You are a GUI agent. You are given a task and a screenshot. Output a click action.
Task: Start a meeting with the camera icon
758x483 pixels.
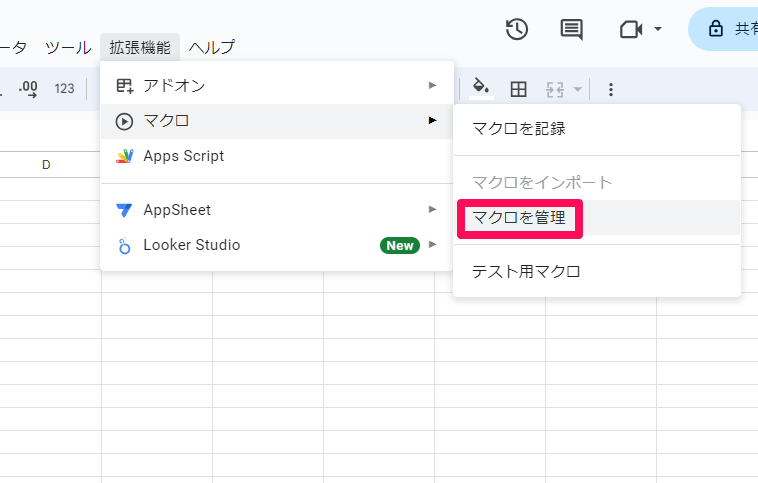pyautogui.click(x=631, y=29)
